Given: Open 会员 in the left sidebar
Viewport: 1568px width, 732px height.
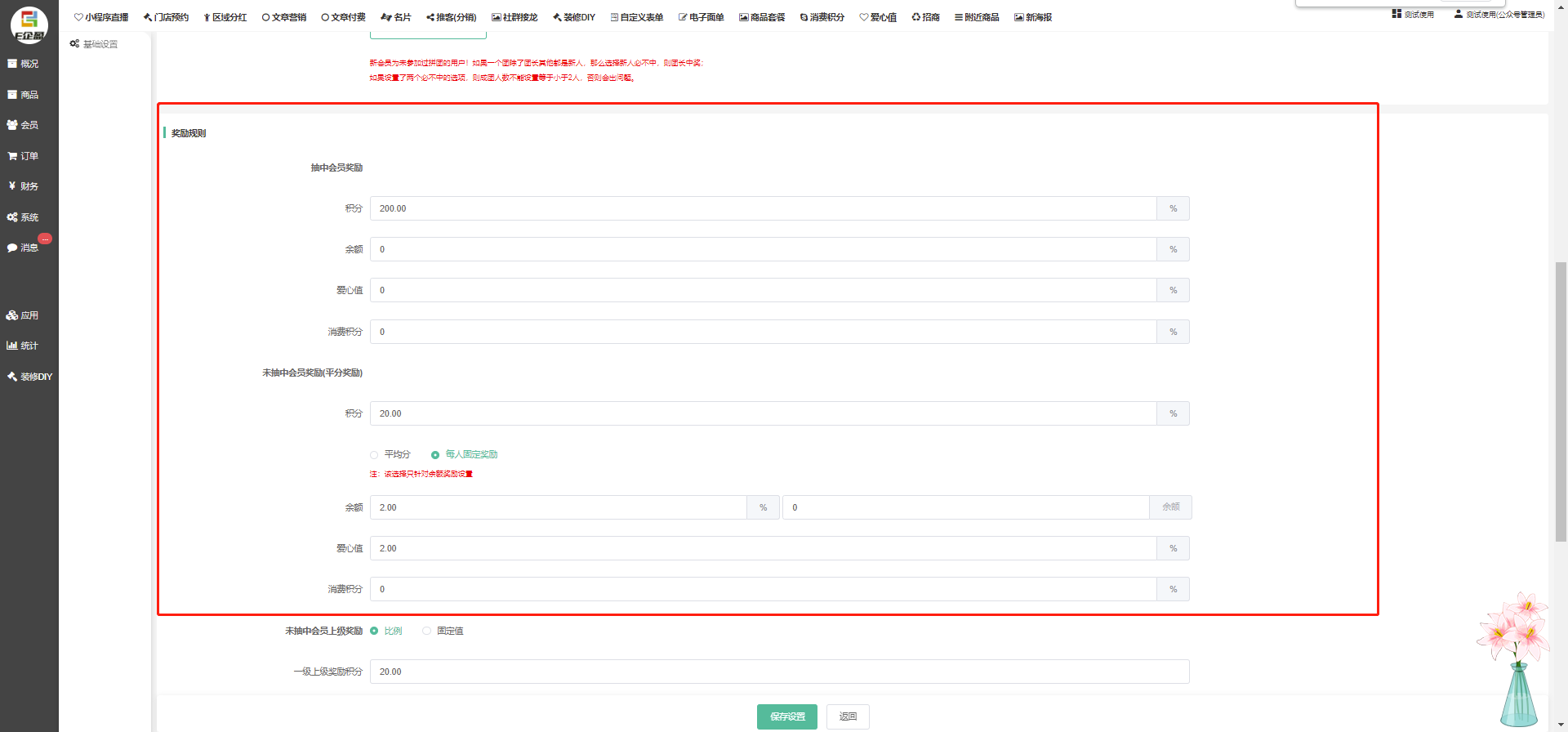Looking at the screenshot, I should [23, 125].
